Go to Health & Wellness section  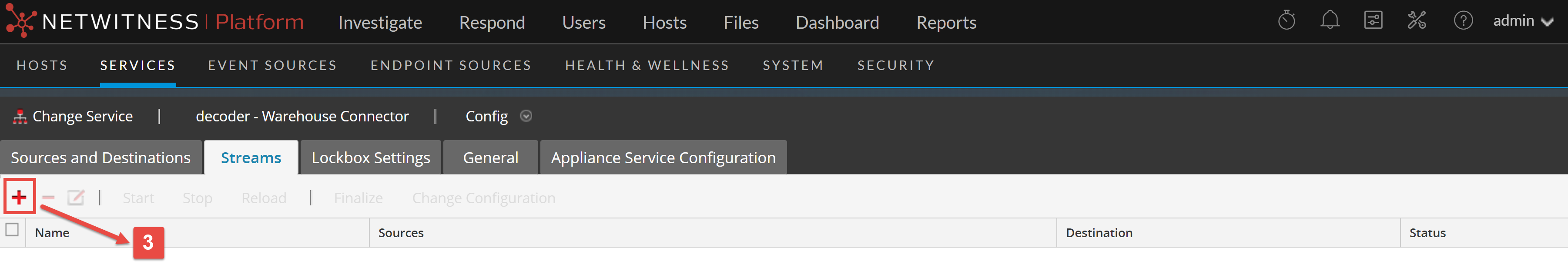[647, 65]
